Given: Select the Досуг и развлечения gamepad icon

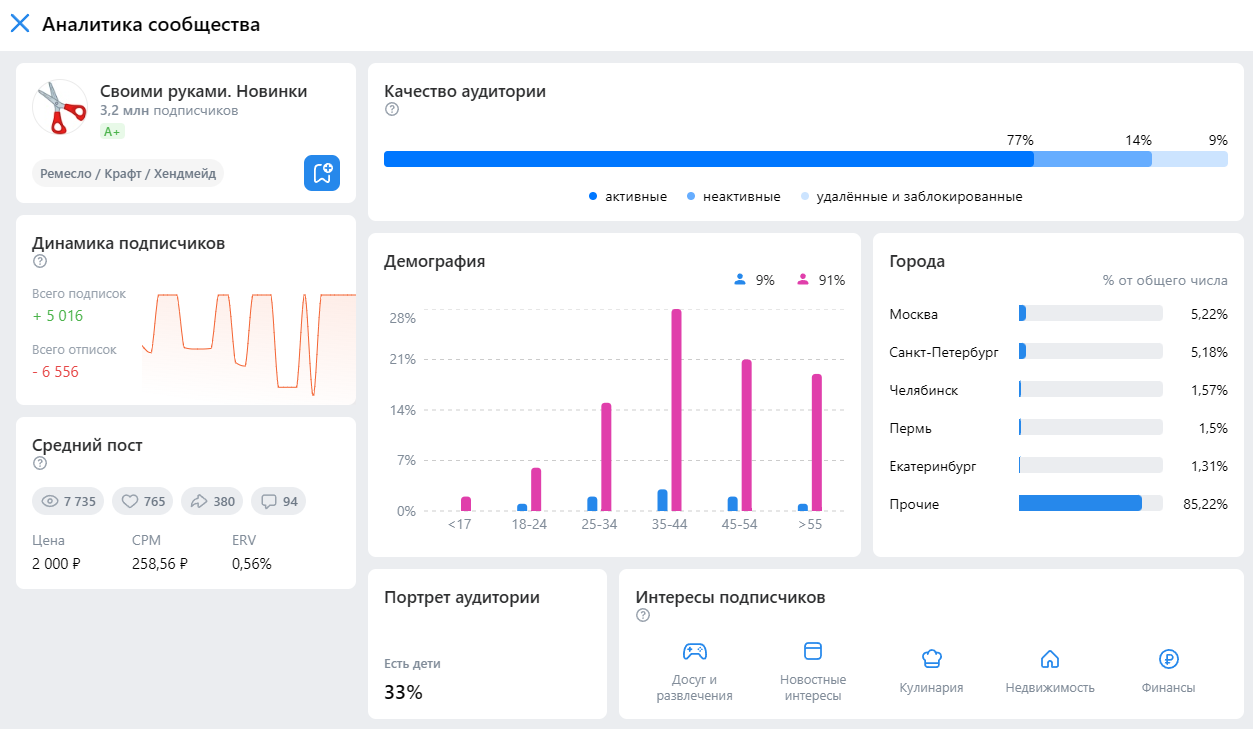Looking at the screenshot, I should pos(694,652).
